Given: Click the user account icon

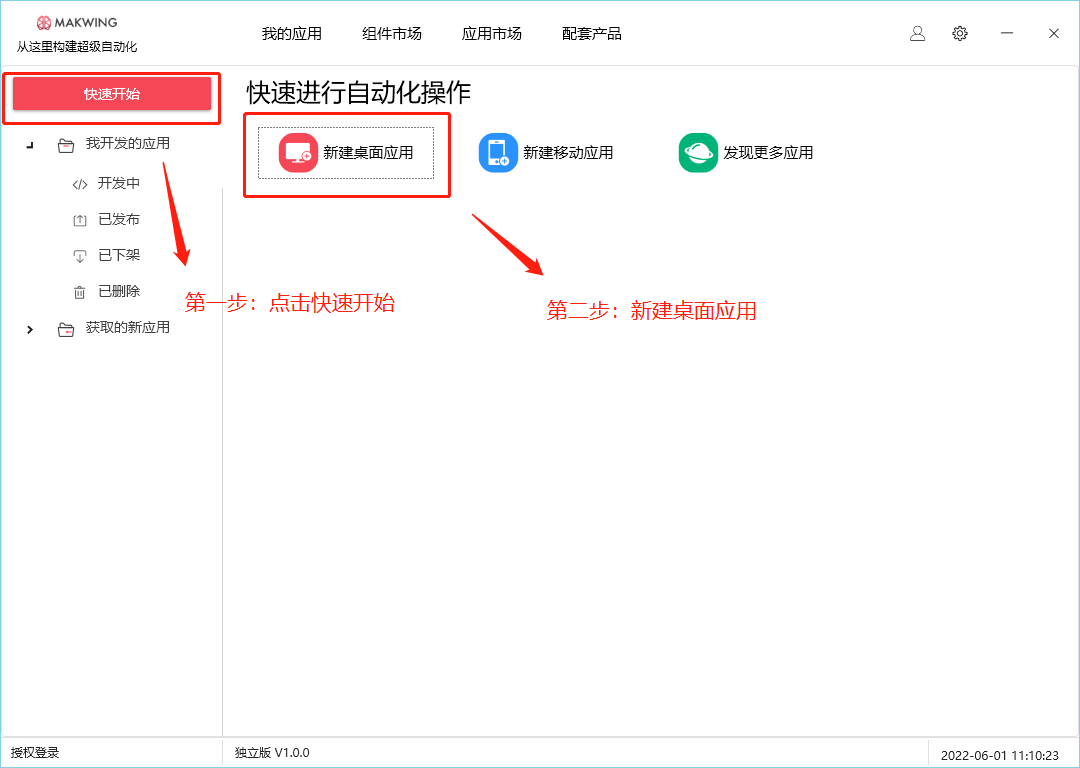Looking at the screenshot, I should click(917, 33).
